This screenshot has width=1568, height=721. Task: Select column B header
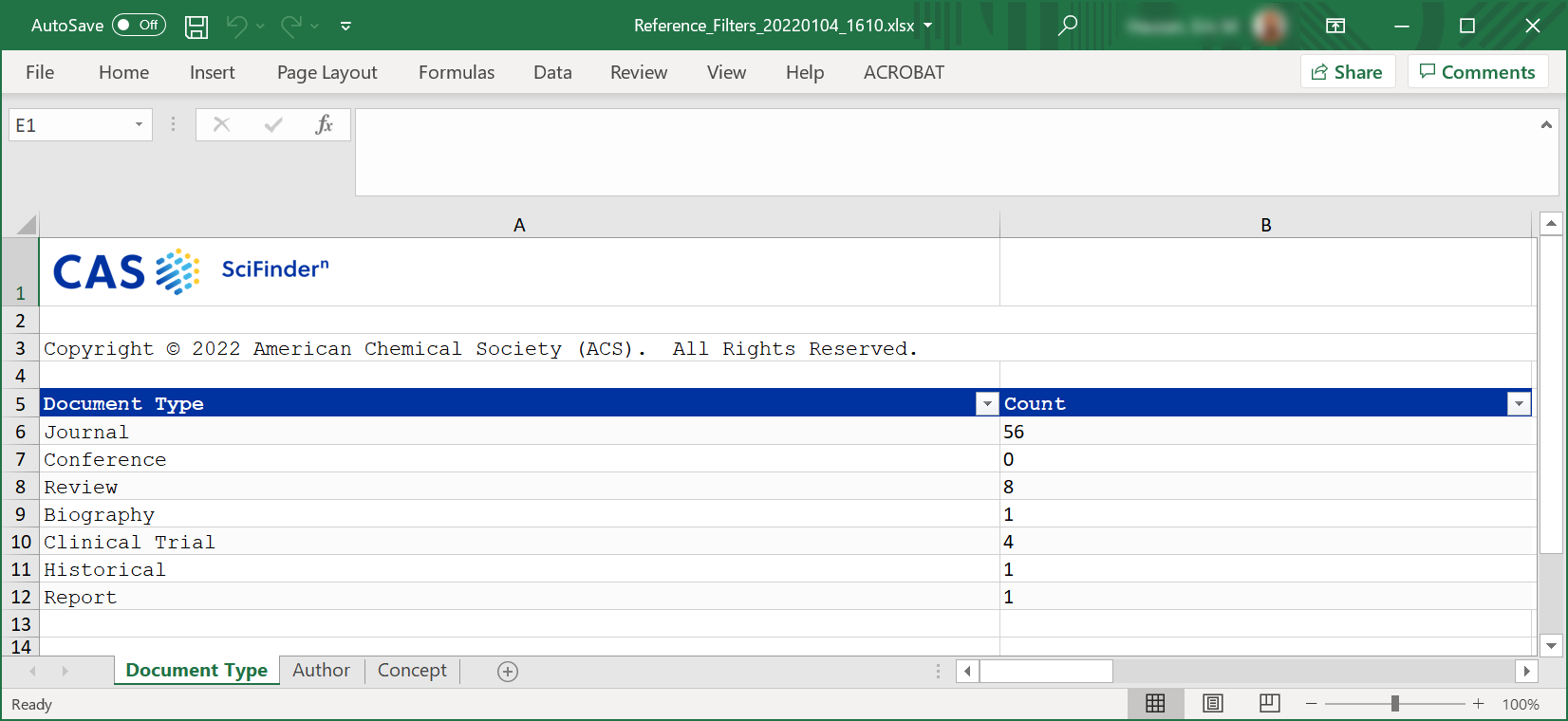click(x=1266, y=225)
